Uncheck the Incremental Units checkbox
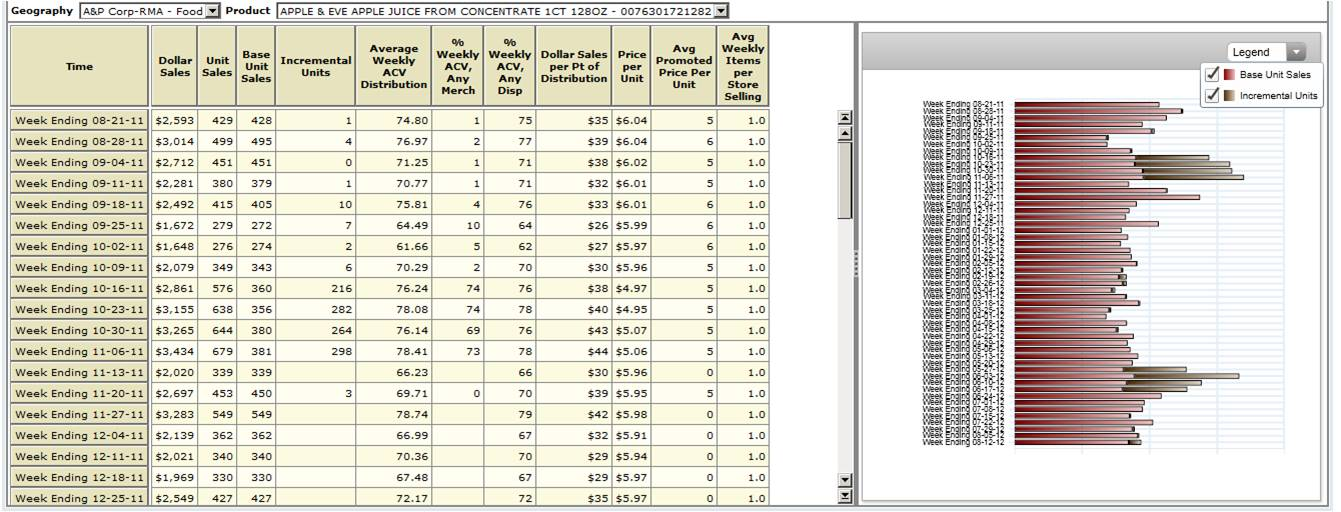1341x512 pixels. pos(1212,96)
